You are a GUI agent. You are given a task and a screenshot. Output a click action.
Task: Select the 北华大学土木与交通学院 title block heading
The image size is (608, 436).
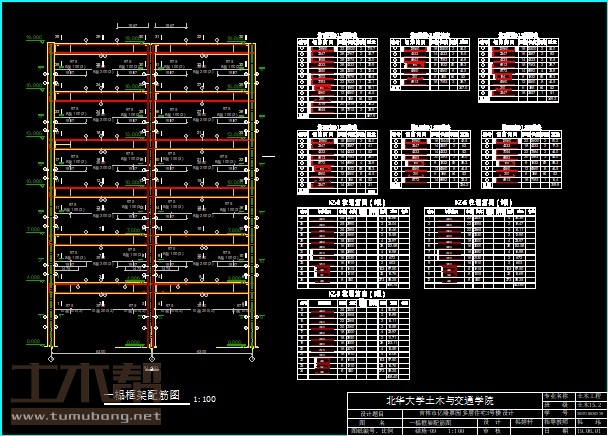click(444, 400)
